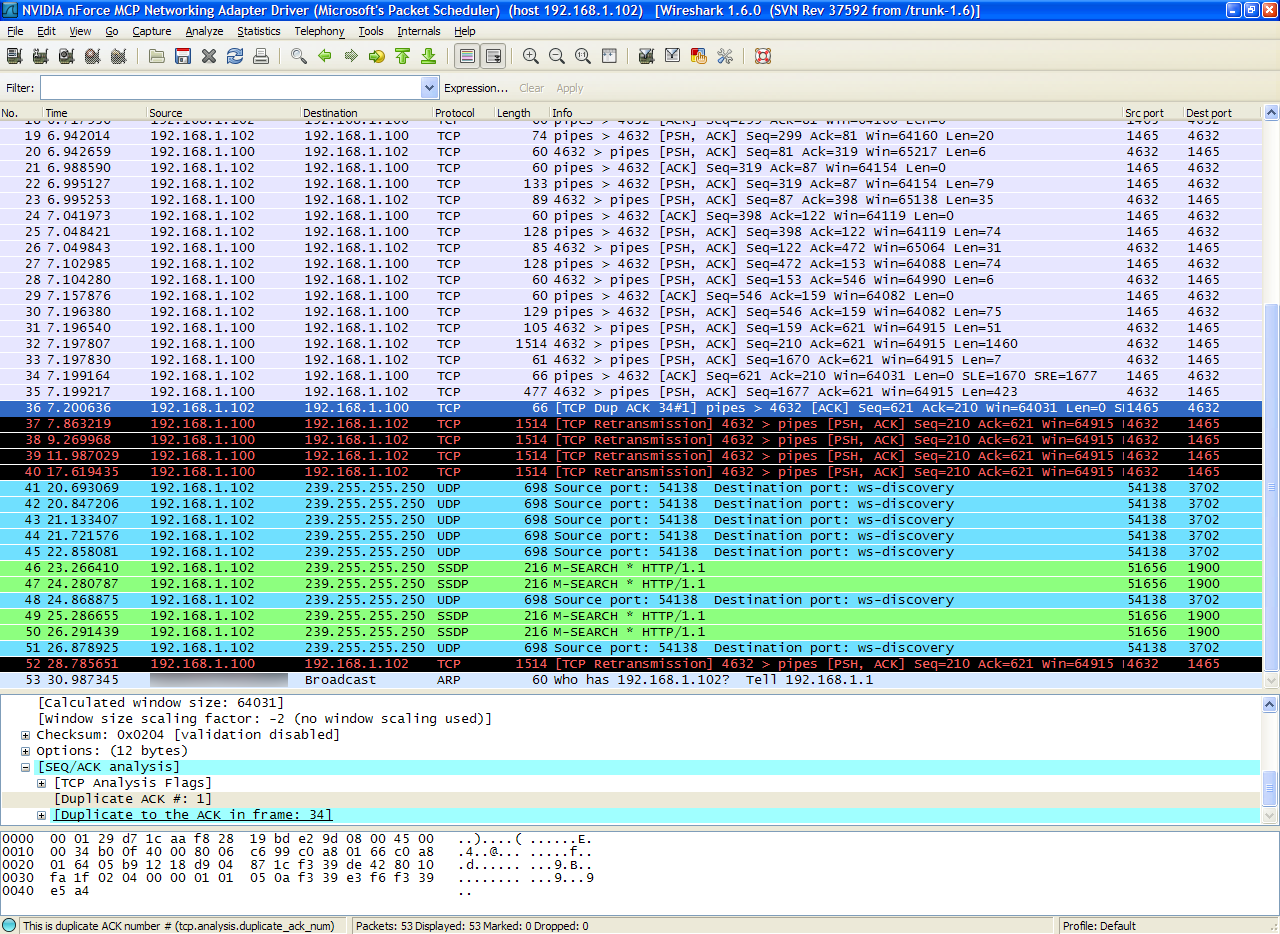The width and height of the screenshot is (1280, 934).
Task: Sort by the Destination column header
Action: pos(365,113)
